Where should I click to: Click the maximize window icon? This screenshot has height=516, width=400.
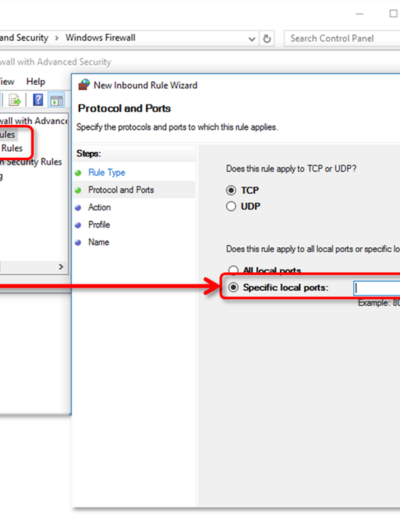393,13
